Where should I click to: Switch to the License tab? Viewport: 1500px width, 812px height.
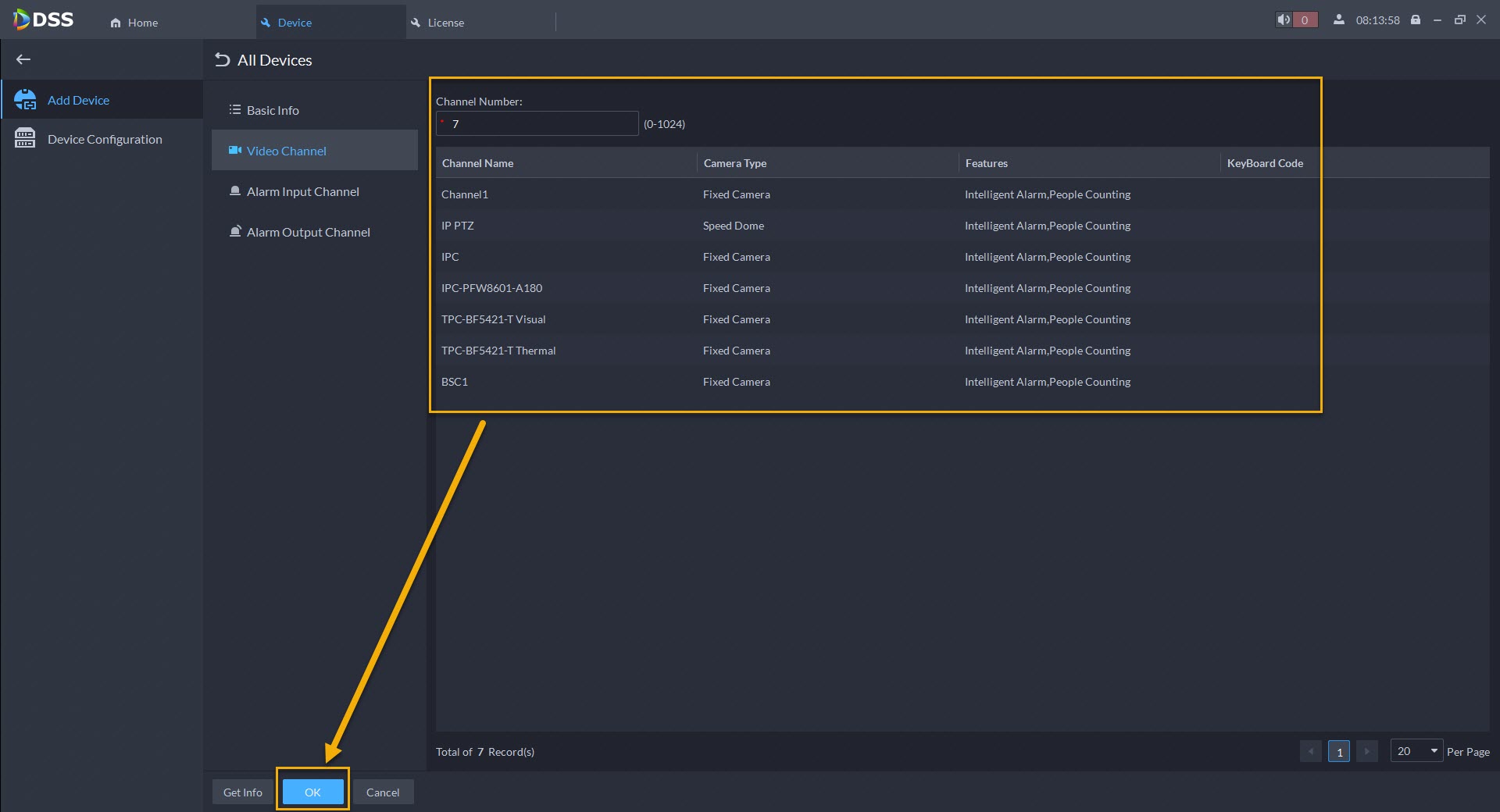[438, 23]
